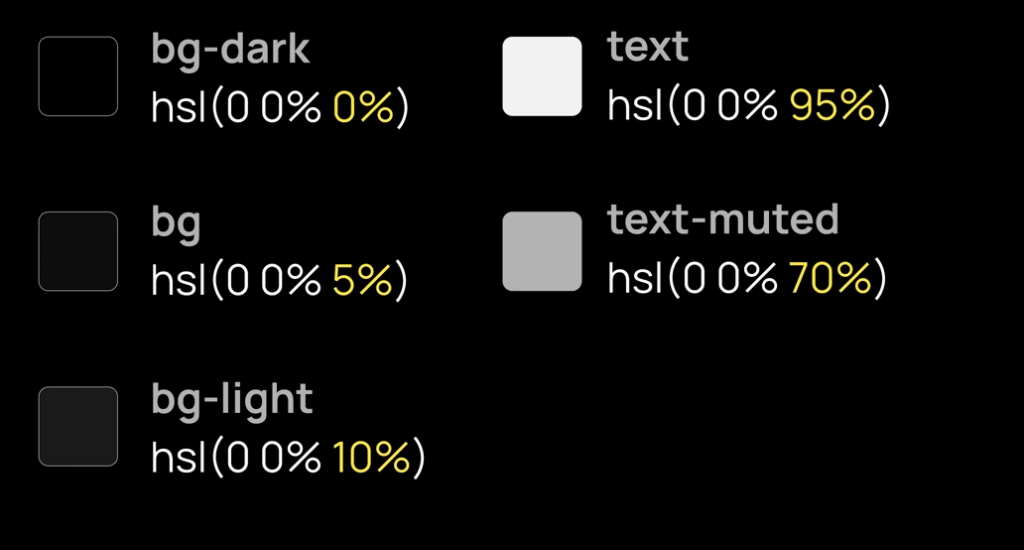
Task: Click the bg-dark color swatch
Action: coord(78,76)
